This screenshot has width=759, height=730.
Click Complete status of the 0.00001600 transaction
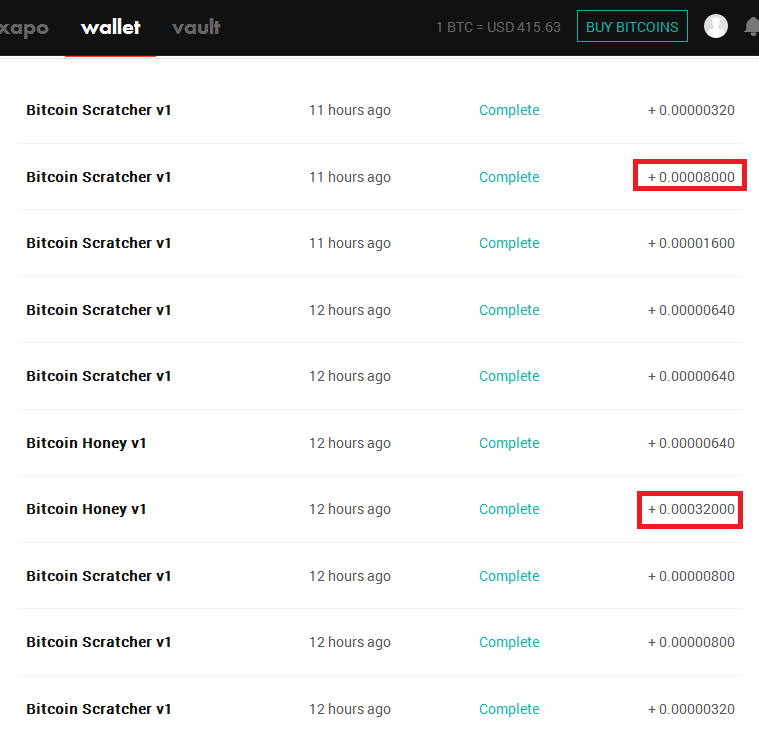(509, 243)
